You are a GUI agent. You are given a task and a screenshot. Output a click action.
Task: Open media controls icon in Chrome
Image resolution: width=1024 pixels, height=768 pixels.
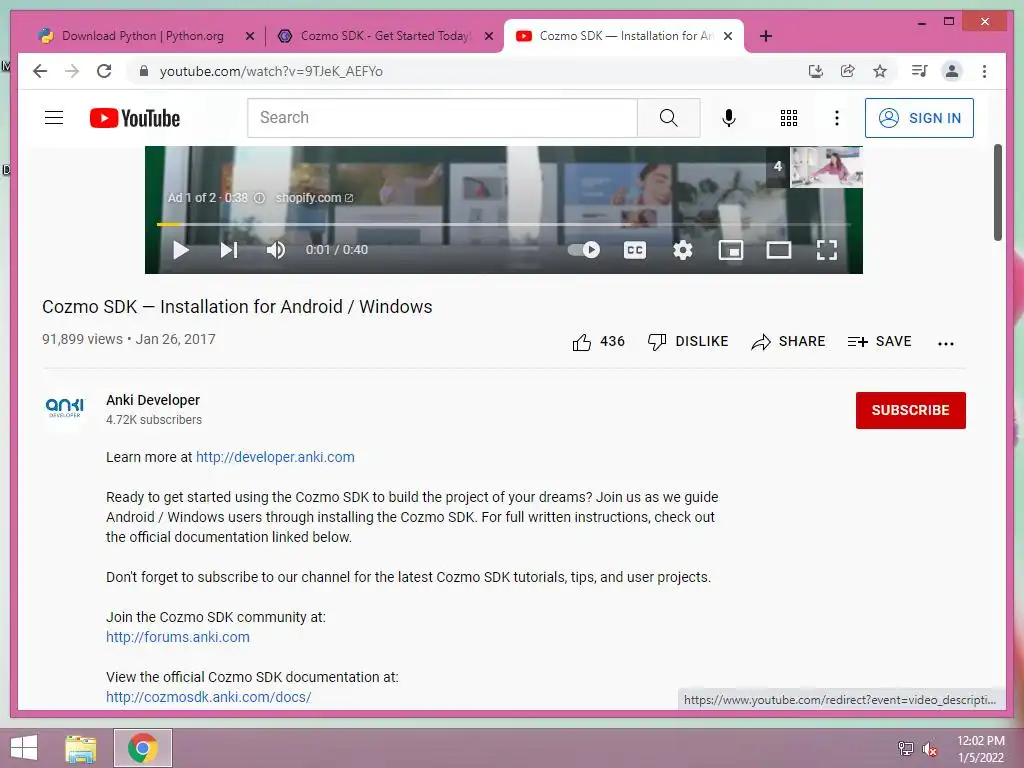coord(920,71)
